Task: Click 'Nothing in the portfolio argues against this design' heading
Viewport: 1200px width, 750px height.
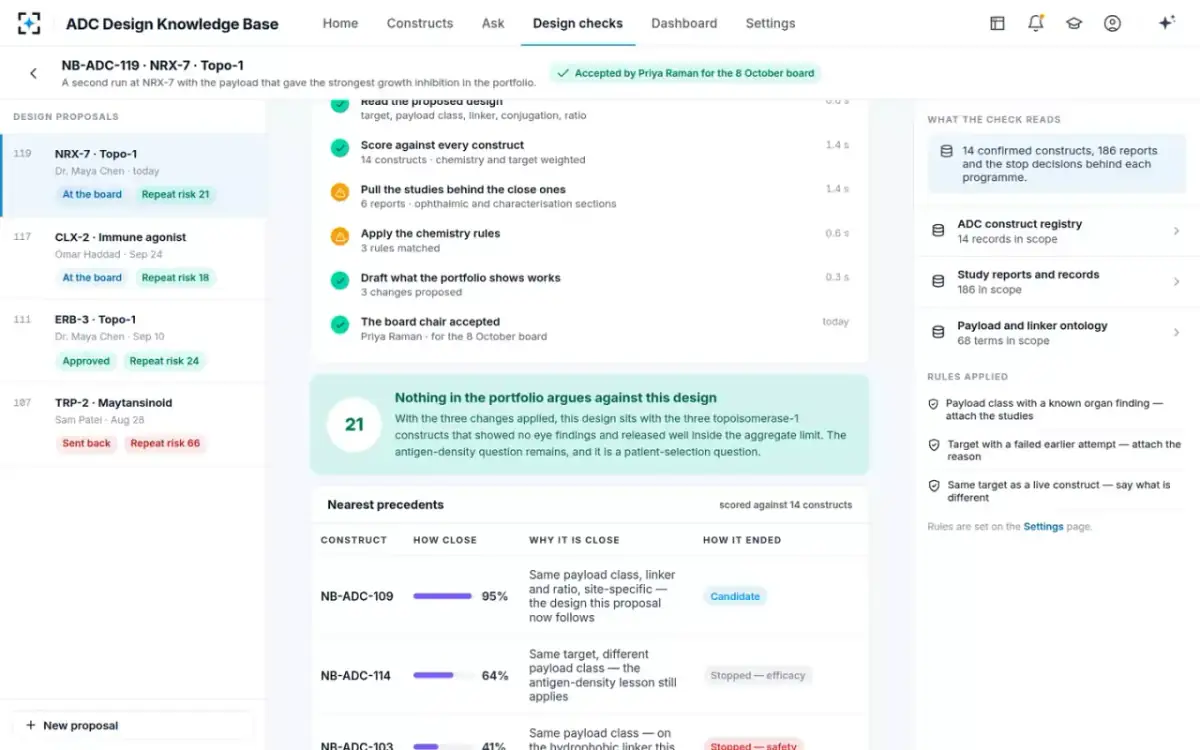Action: click(x=556, y=397)
